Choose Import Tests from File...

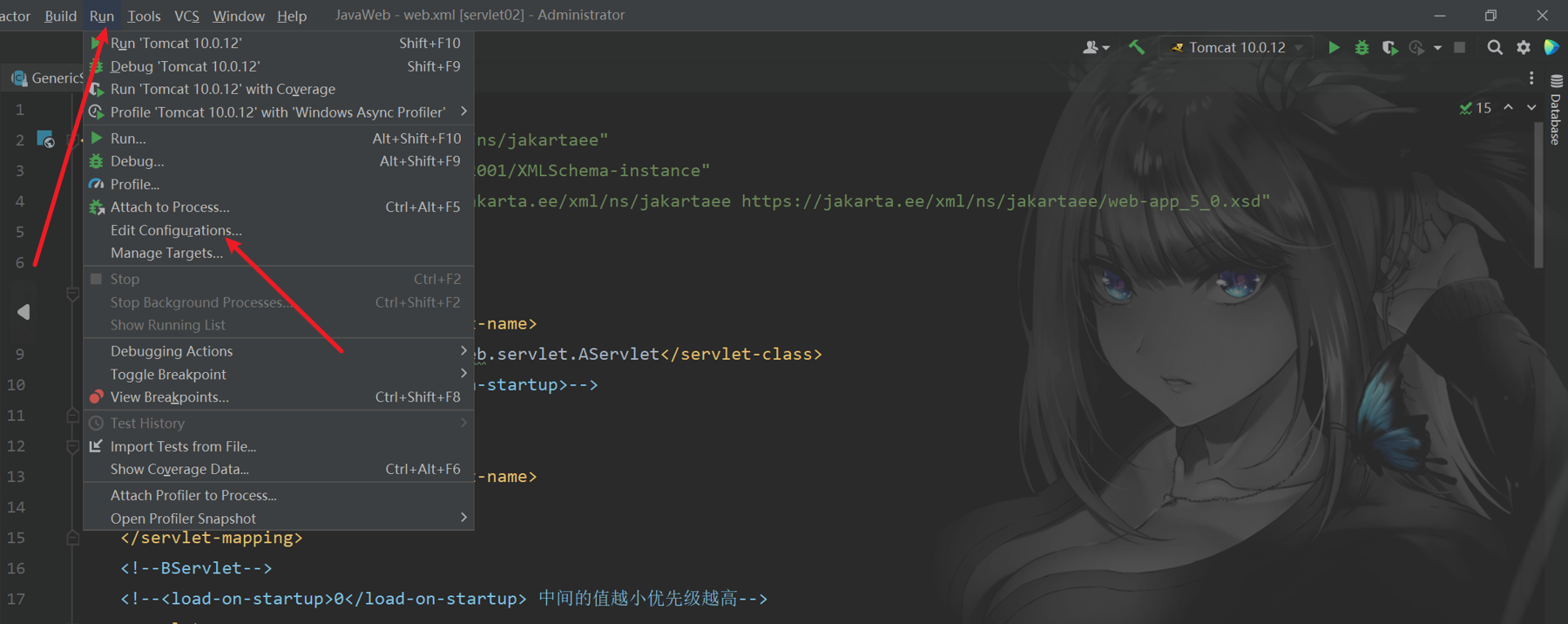click(279, 446)
